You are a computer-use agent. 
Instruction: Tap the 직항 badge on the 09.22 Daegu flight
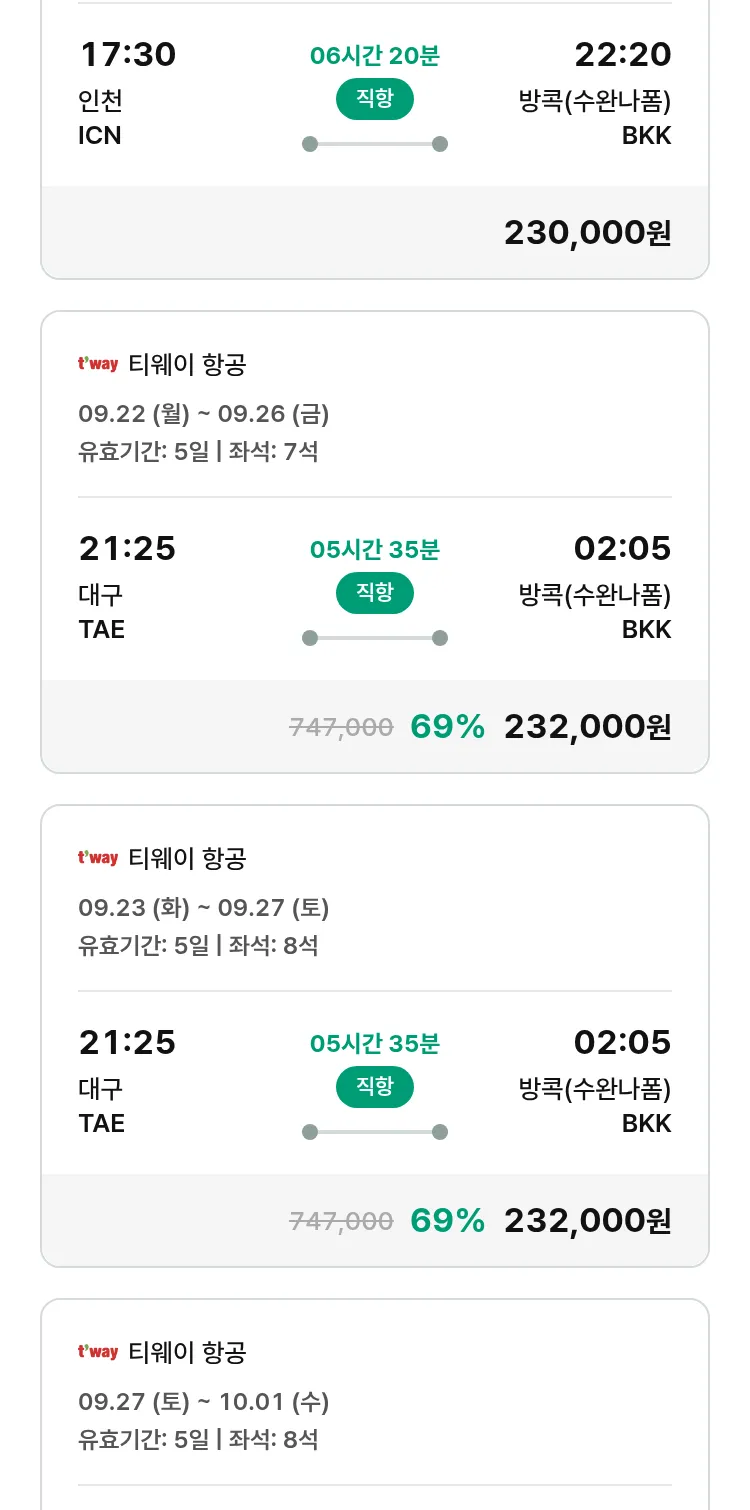coord(374,593)
